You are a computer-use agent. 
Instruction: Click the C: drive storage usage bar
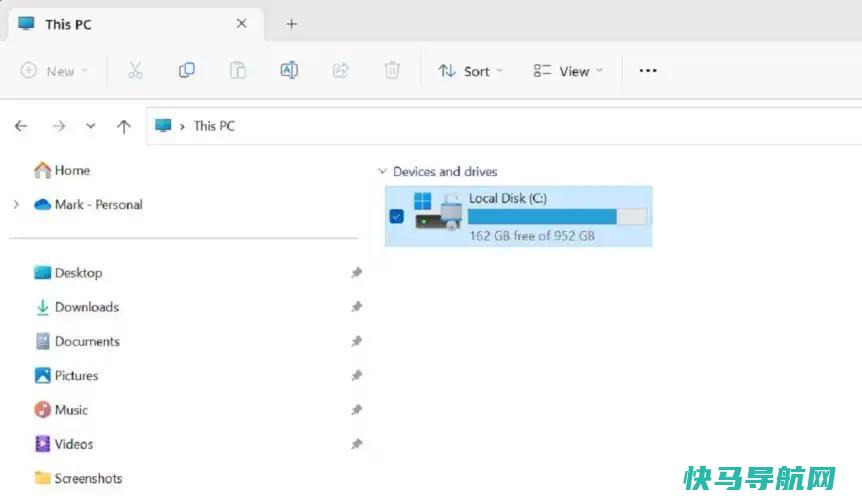(x=557, y=216)
